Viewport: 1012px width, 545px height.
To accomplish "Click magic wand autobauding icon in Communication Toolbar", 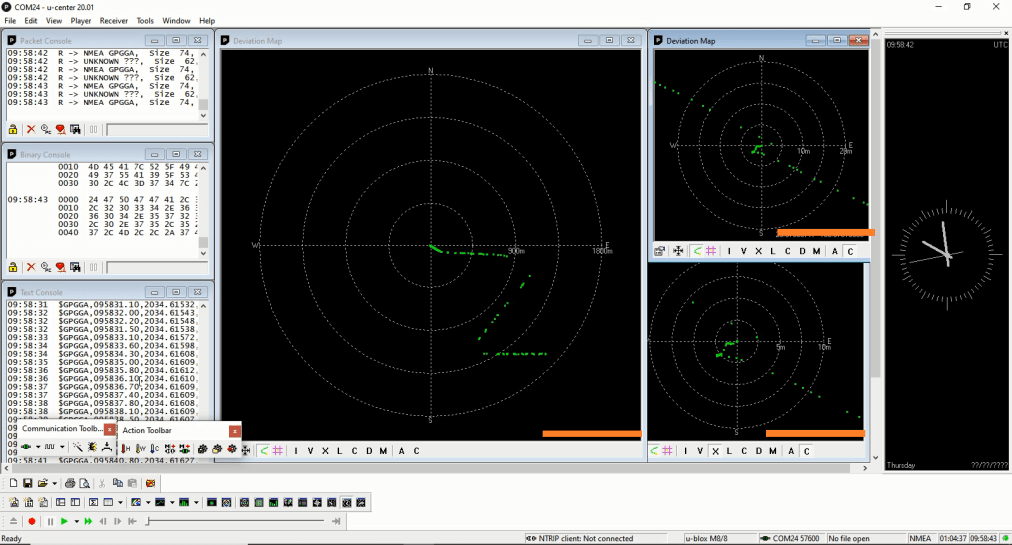I will [77, 448].
